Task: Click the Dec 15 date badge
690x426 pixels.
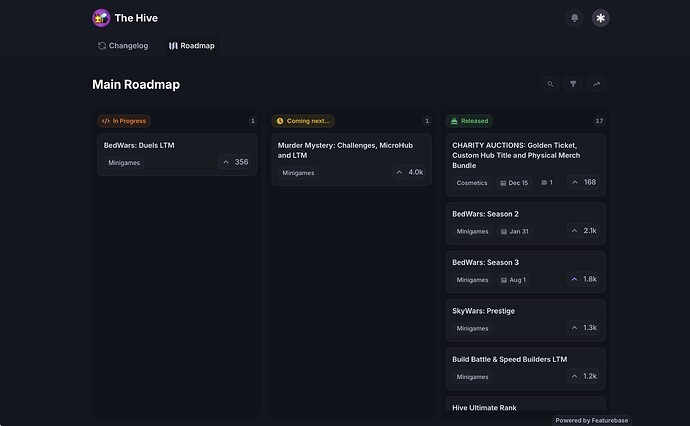Action: 514,183
